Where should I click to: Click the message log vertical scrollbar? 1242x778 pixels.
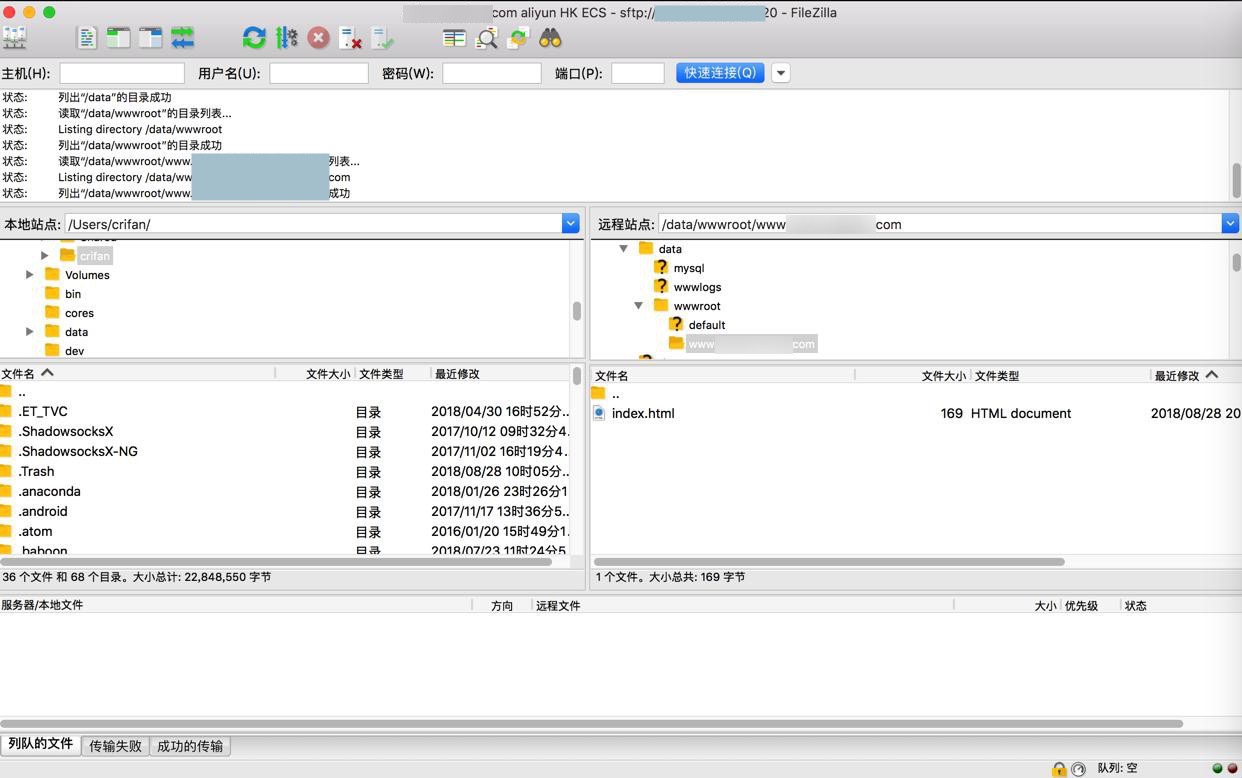tap(1236, 181)
